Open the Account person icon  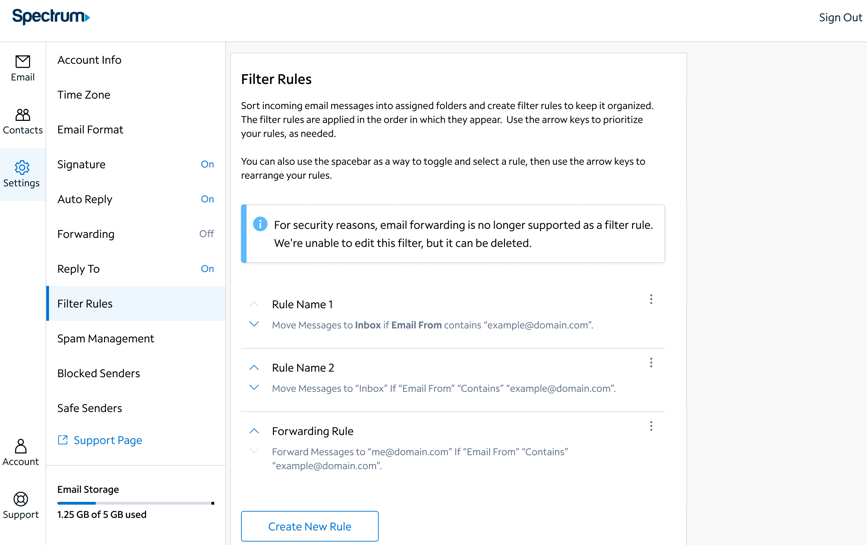20,446
